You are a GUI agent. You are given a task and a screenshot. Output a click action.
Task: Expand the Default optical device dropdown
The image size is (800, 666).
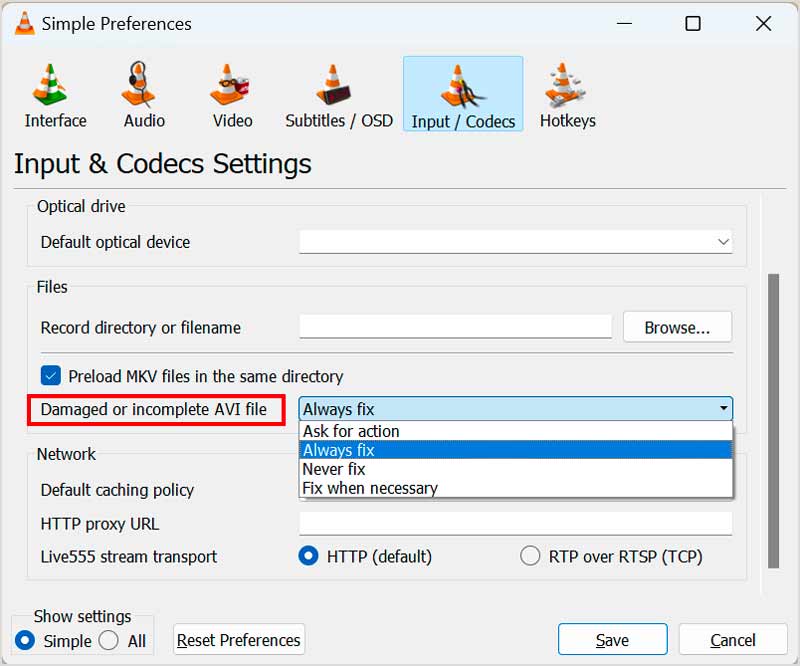723,242
